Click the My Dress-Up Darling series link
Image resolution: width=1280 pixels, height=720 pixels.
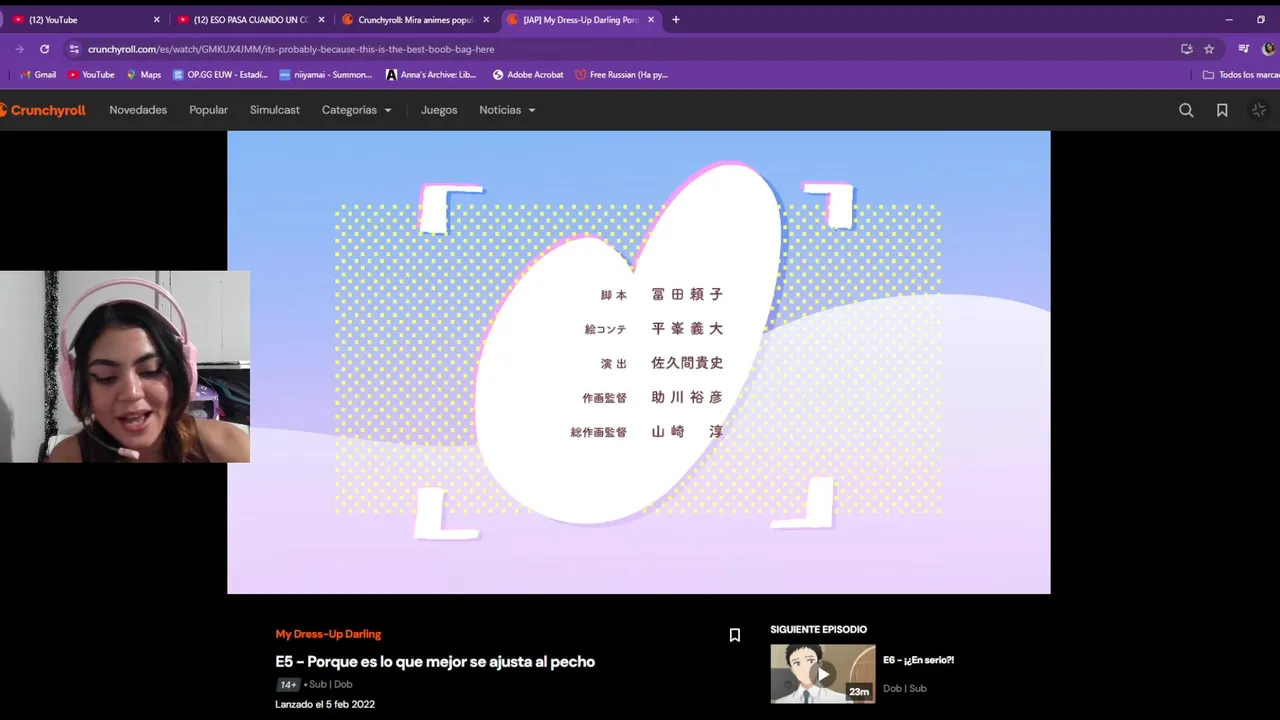[328, 634]
